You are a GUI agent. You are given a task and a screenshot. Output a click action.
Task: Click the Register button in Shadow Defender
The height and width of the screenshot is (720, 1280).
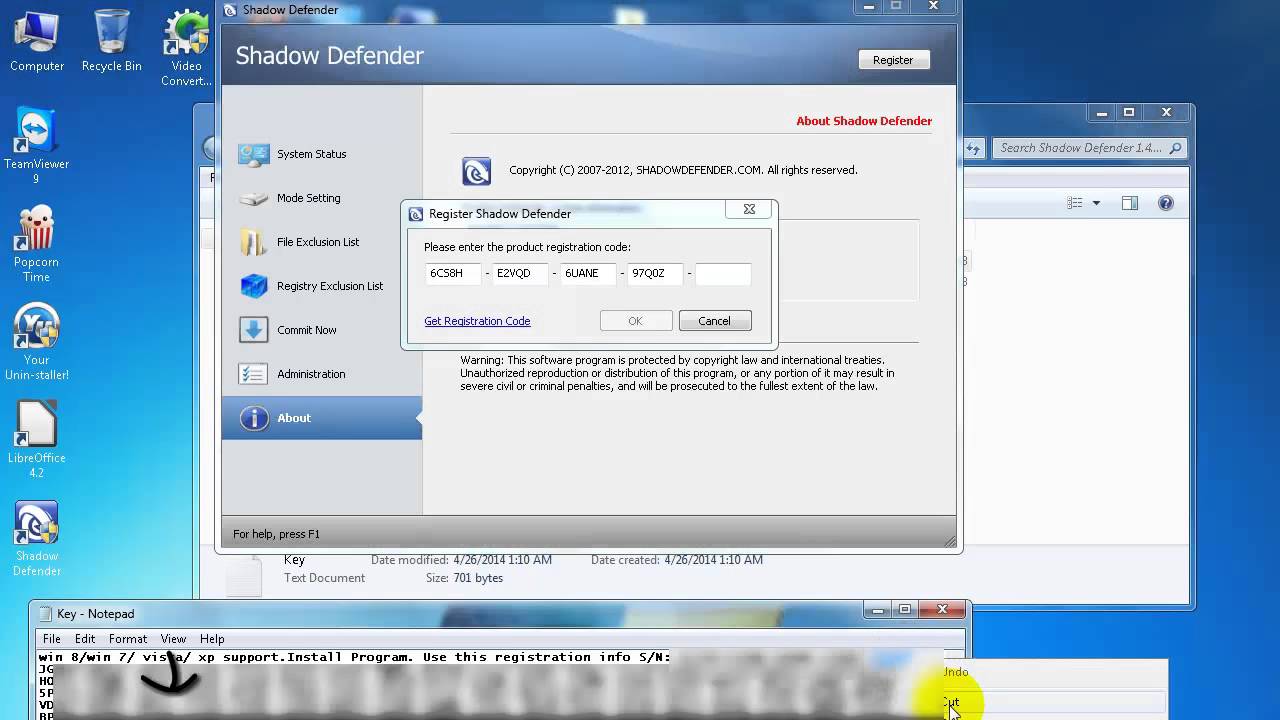[893, 60]
